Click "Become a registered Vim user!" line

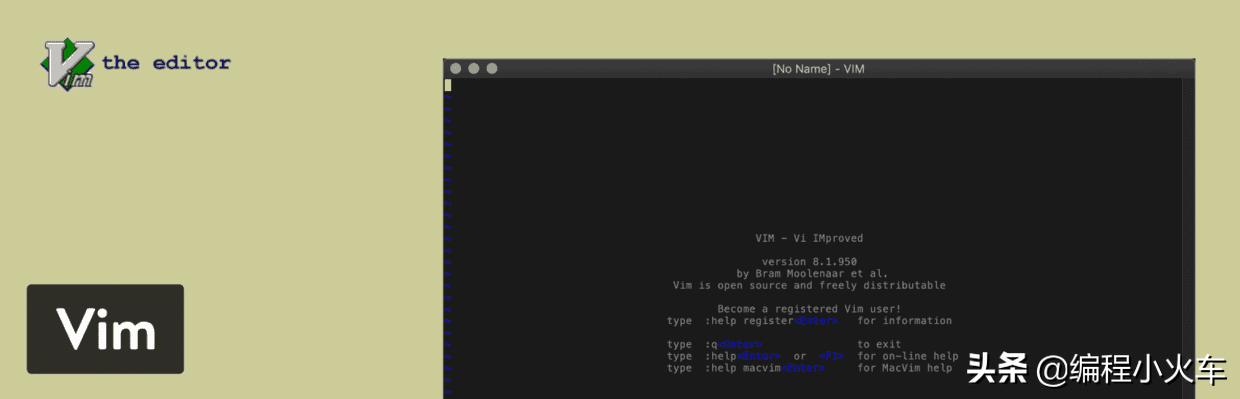click(809, 309)
